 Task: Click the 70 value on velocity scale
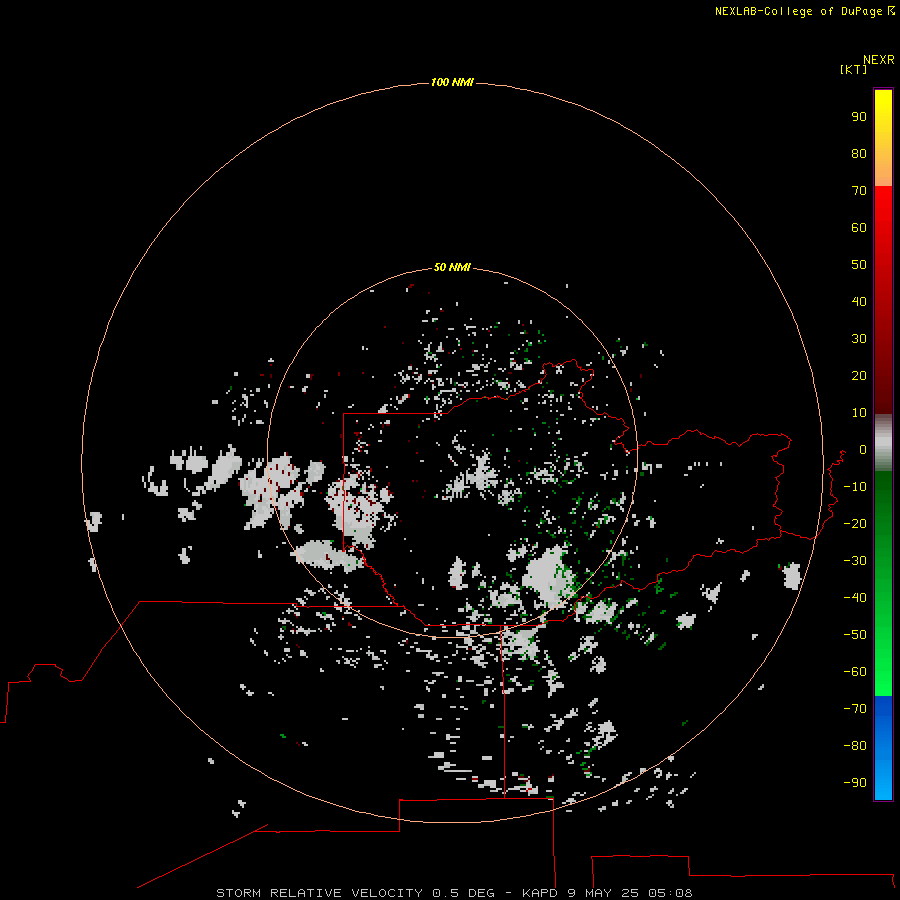[859, 191]
